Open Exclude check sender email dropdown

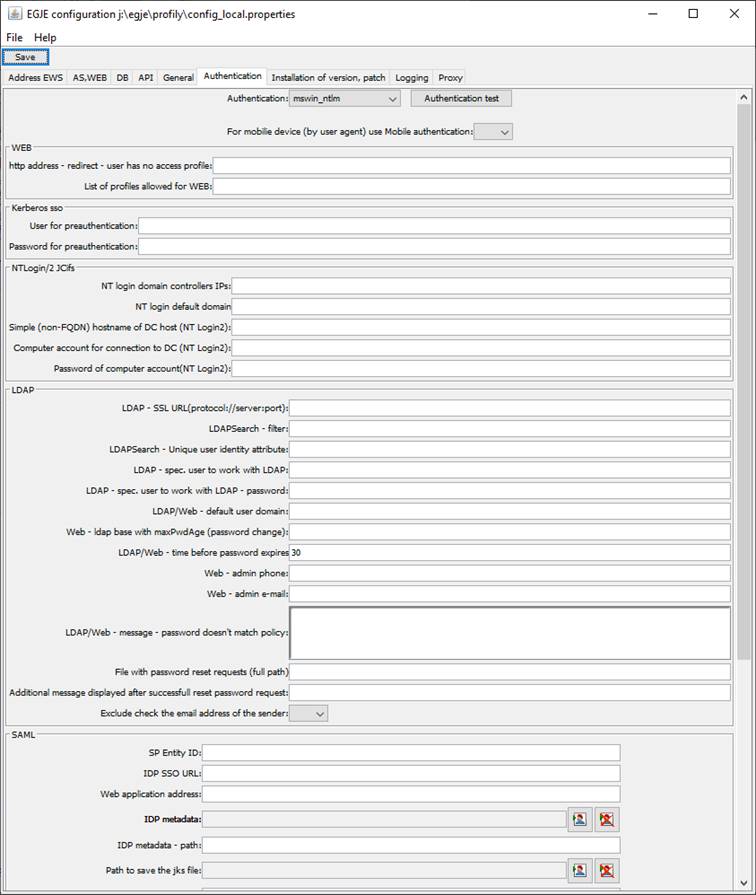tap(308, 713)
